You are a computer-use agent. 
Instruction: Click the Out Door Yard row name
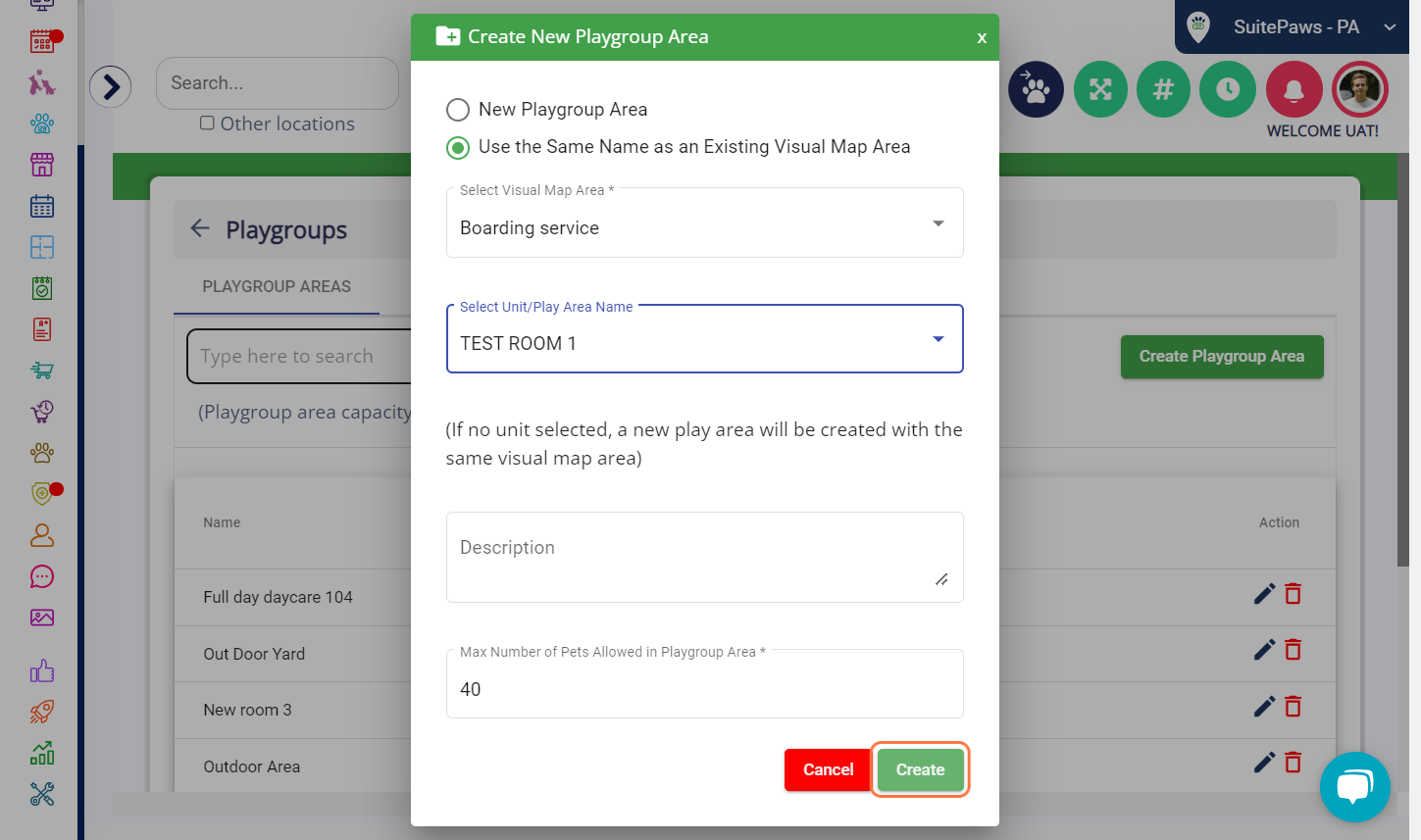pyautogui.click(x=254, y=654)
